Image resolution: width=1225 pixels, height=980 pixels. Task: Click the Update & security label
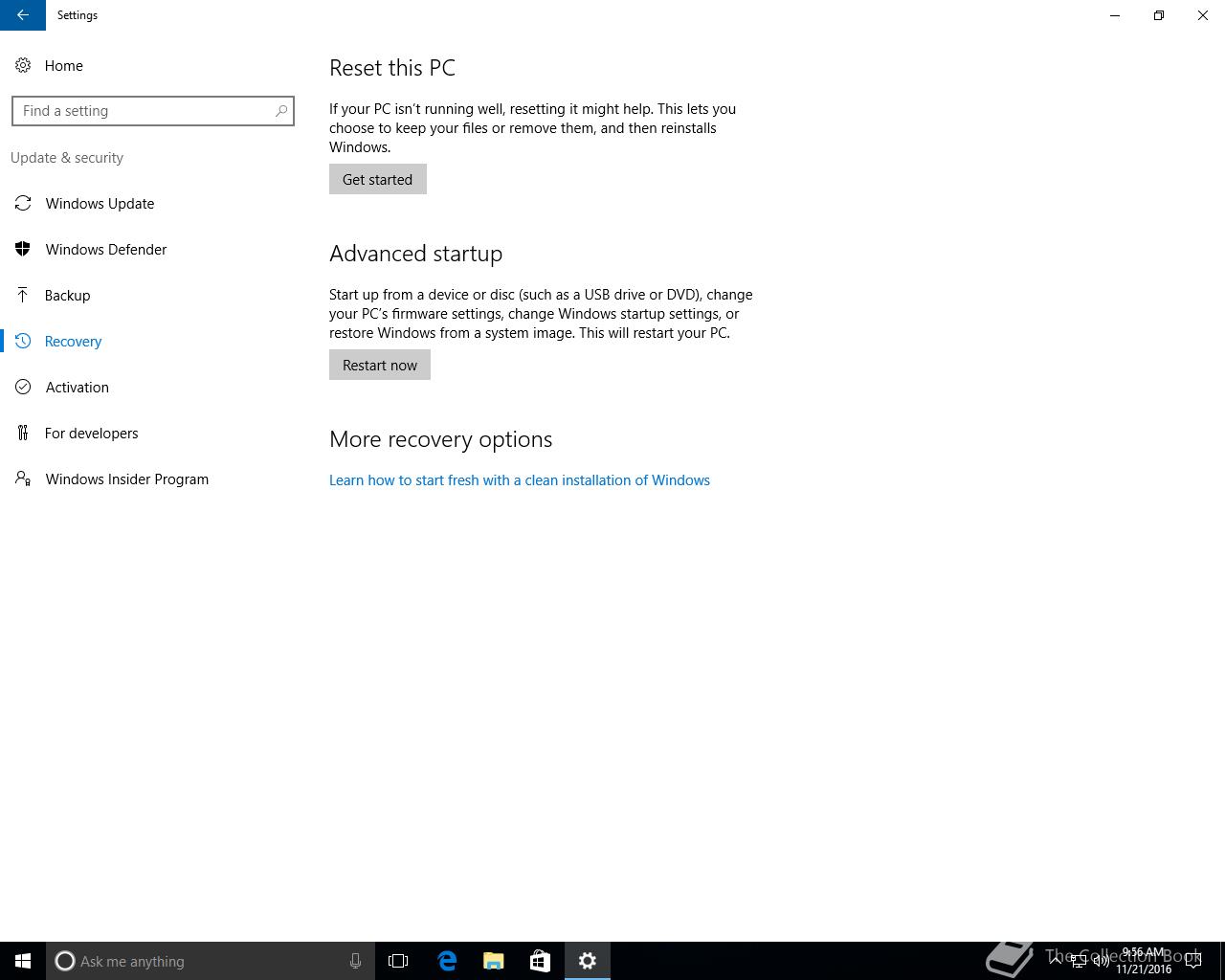tap(67, 158)
